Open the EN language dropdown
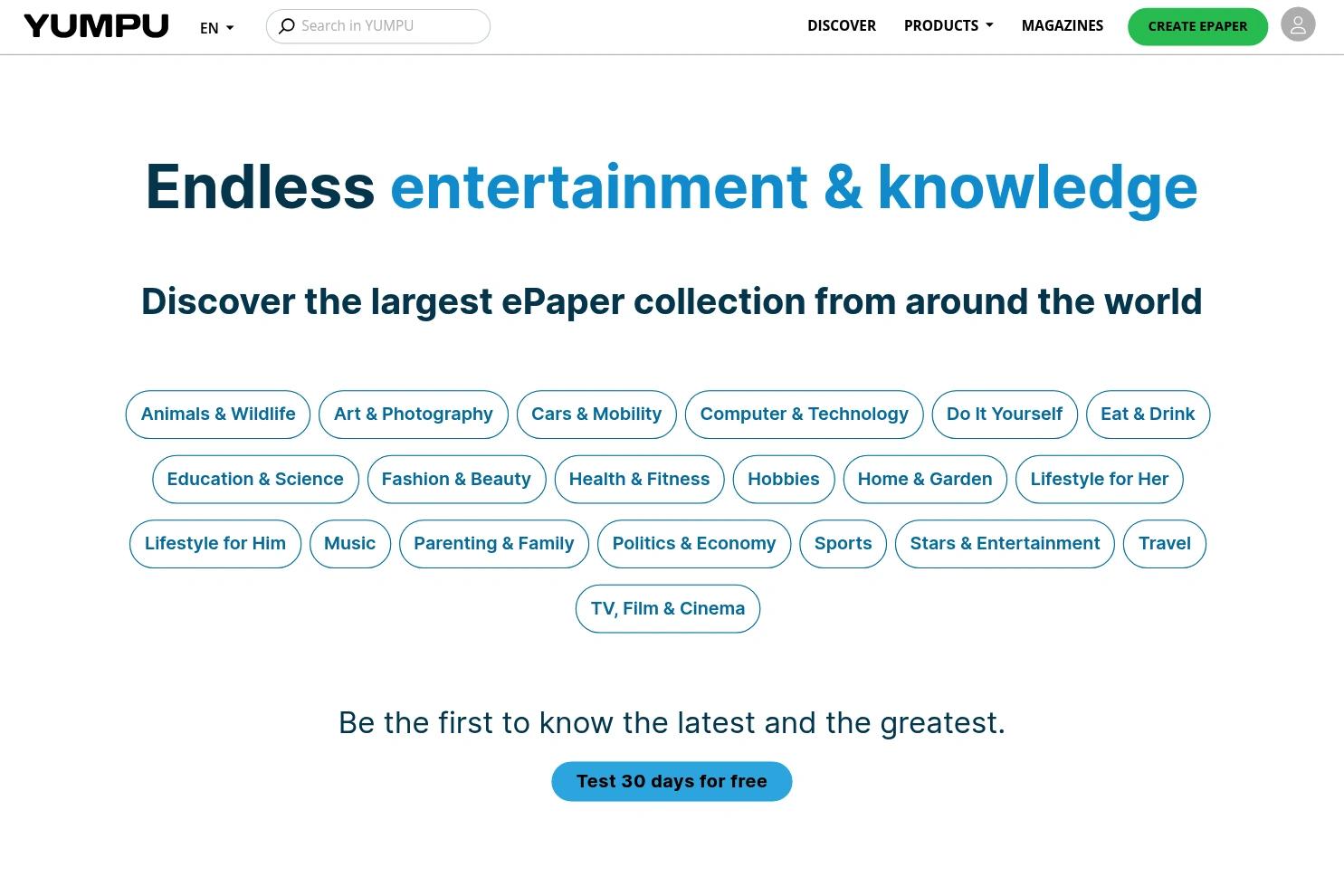1344x896 pixels. click(x=216, y=28)
